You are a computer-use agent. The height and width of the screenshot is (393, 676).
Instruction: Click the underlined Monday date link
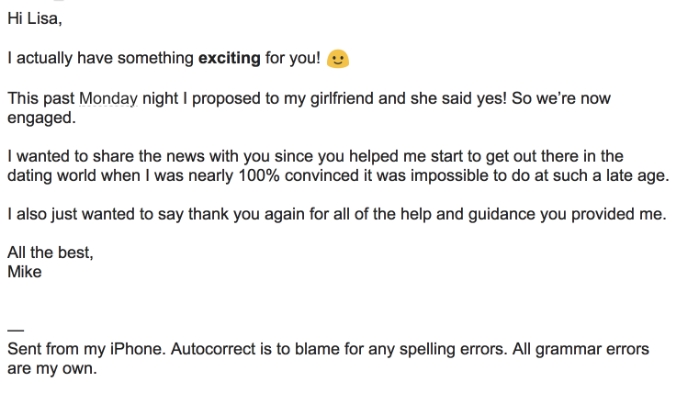coord(108,99)
